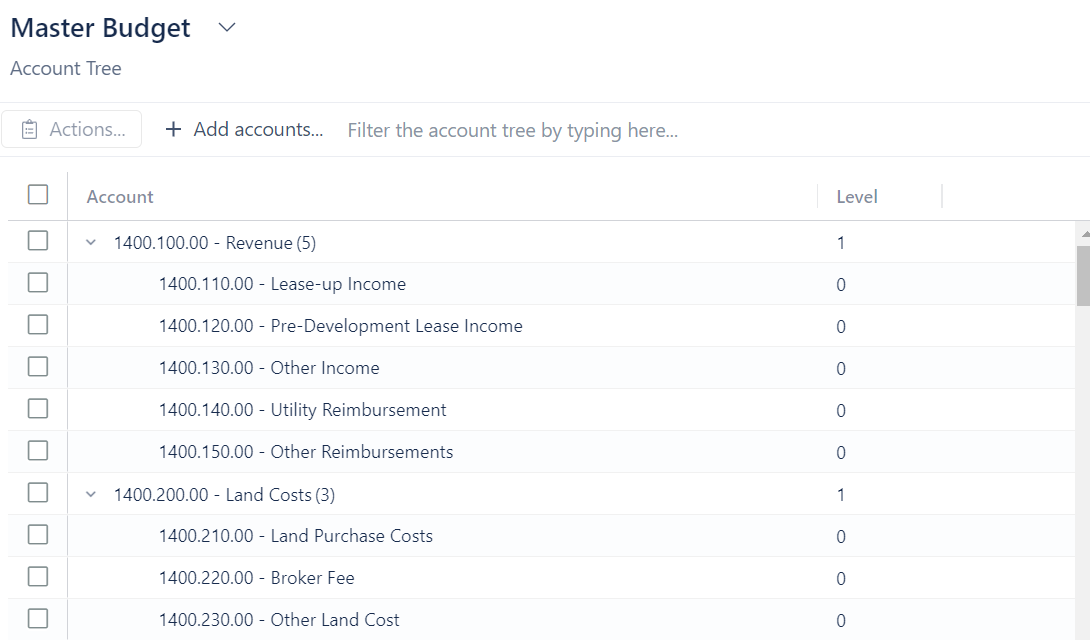Collapse the 1400.200.00 Land Costs group
The width and height of the screenshot is (1090, 640).
pos(92,495)
